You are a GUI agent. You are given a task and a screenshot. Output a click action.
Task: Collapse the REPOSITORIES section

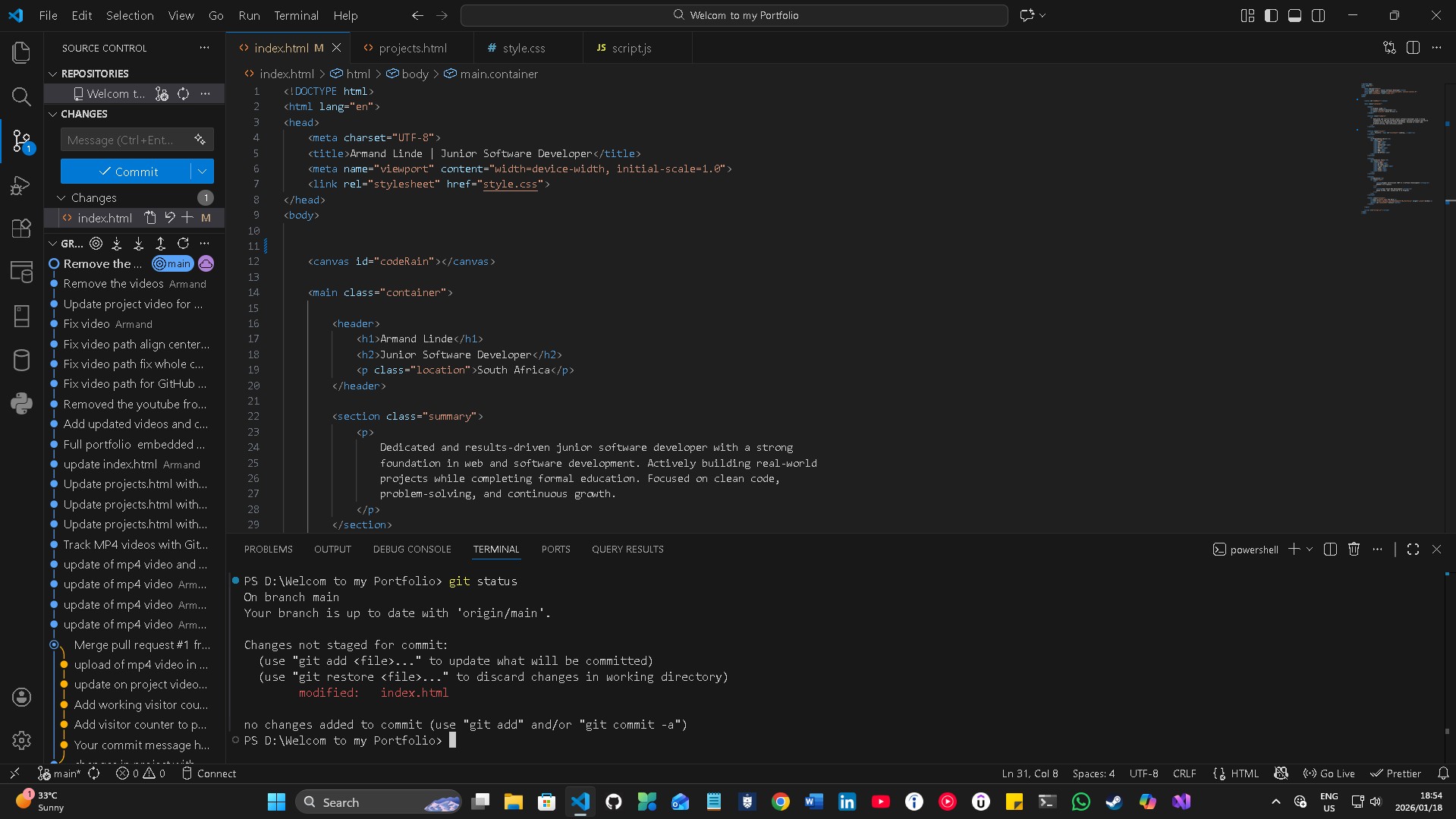coord(52,74)
